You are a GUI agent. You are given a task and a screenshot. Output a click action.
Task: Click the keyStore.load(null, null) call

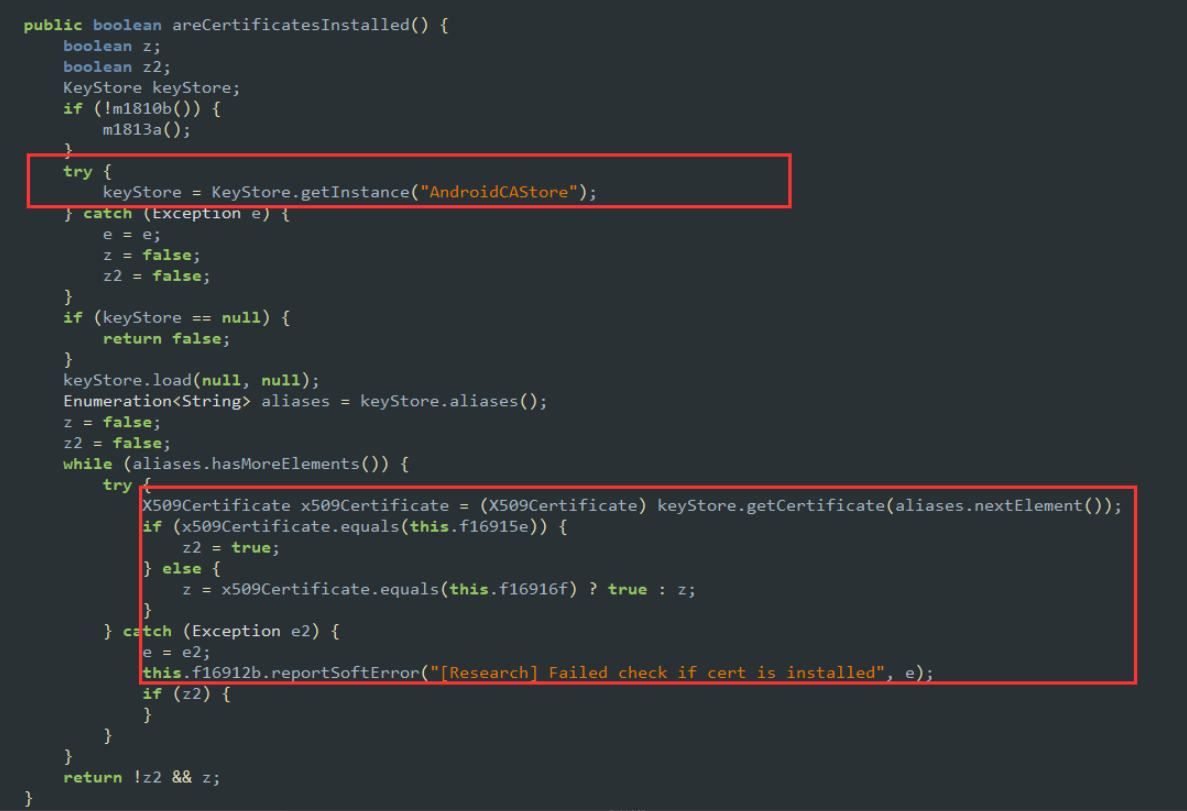click(186, 380)
